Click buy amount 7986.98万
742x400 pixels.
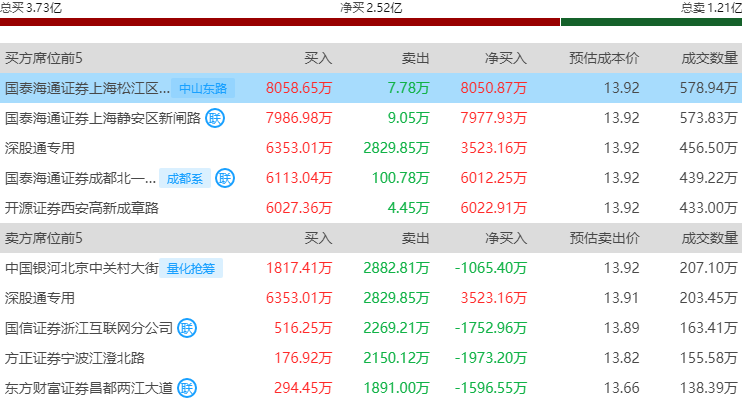pyautogui.click(x=299, y=118)
